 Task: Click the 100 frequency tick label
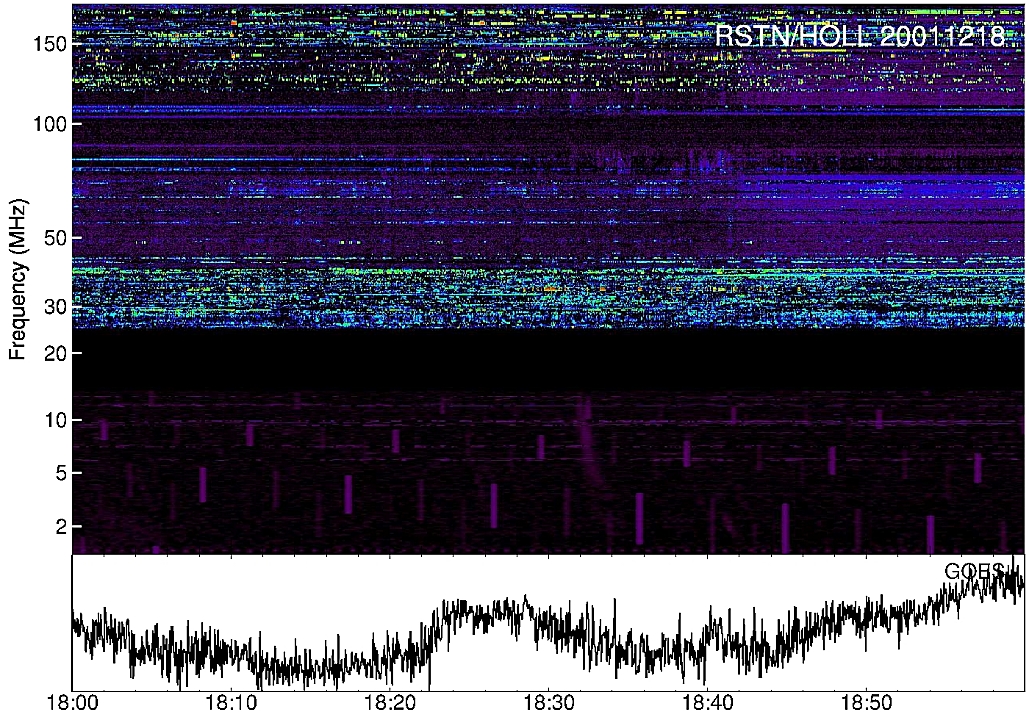[51, 123]
